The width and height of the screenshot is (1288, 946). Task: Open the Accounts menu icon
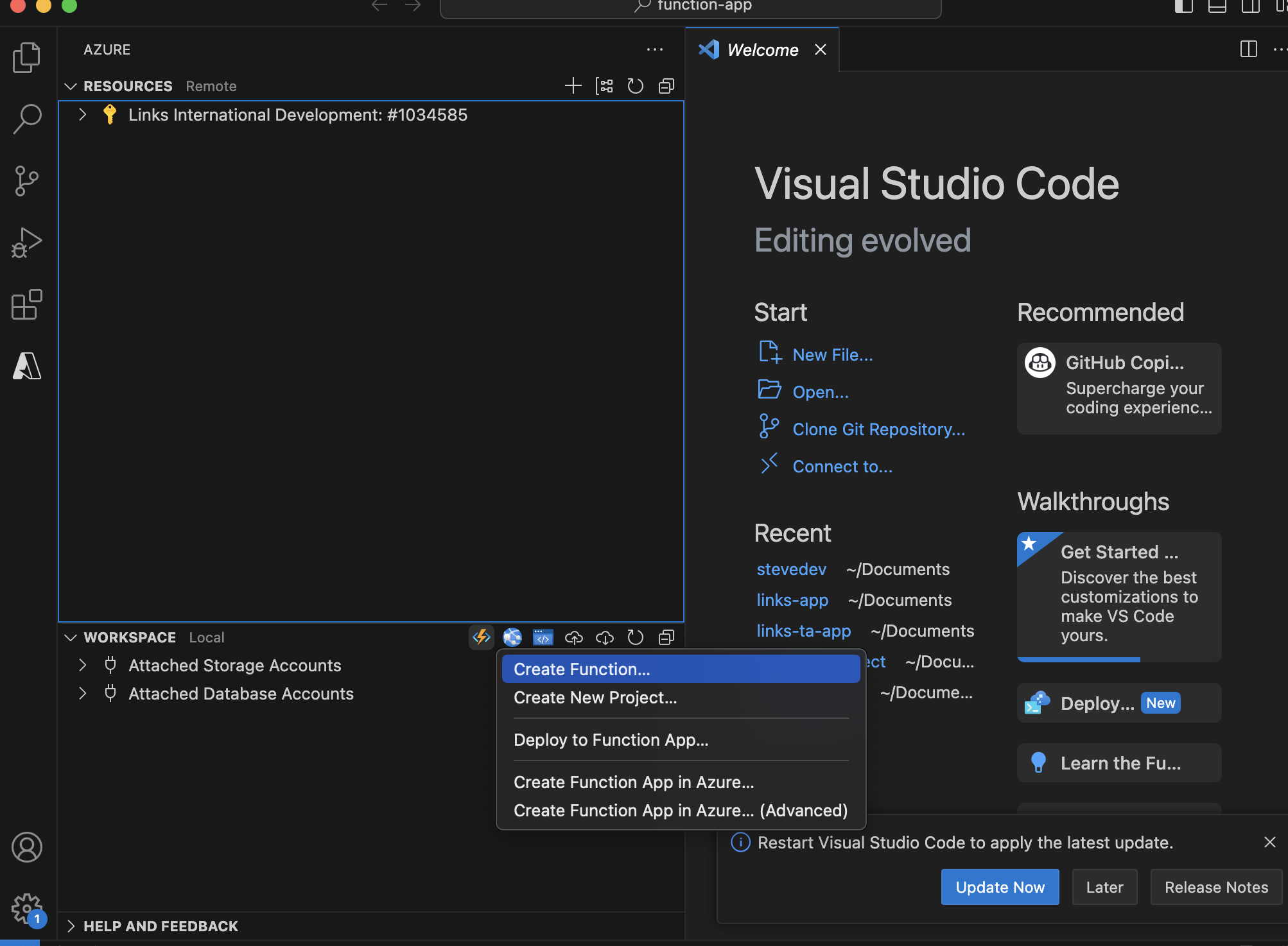pos(27,847)
